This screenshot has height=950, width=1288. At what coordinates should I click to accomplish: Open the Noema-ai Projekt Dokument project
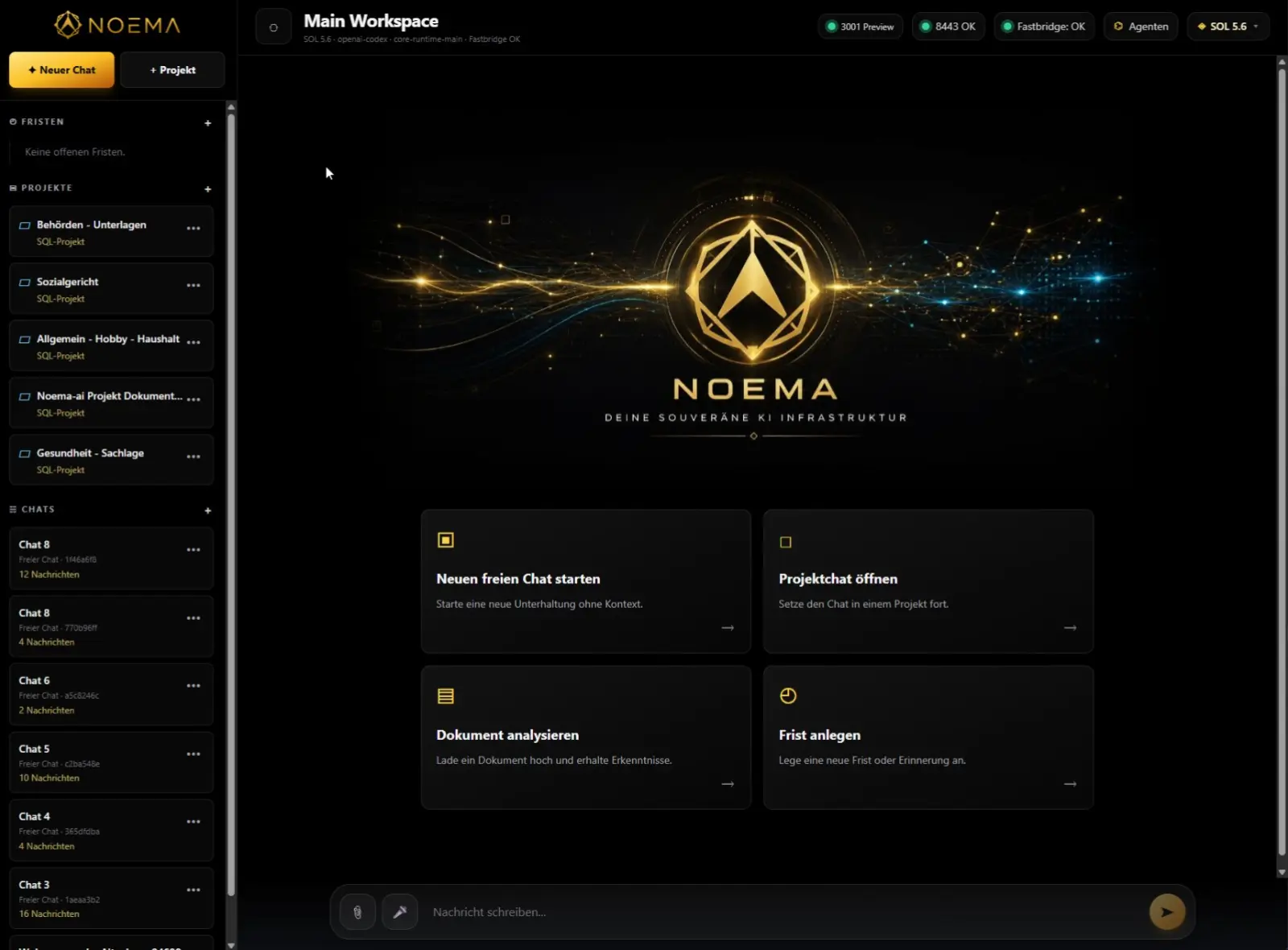click(x=111, y=403)
